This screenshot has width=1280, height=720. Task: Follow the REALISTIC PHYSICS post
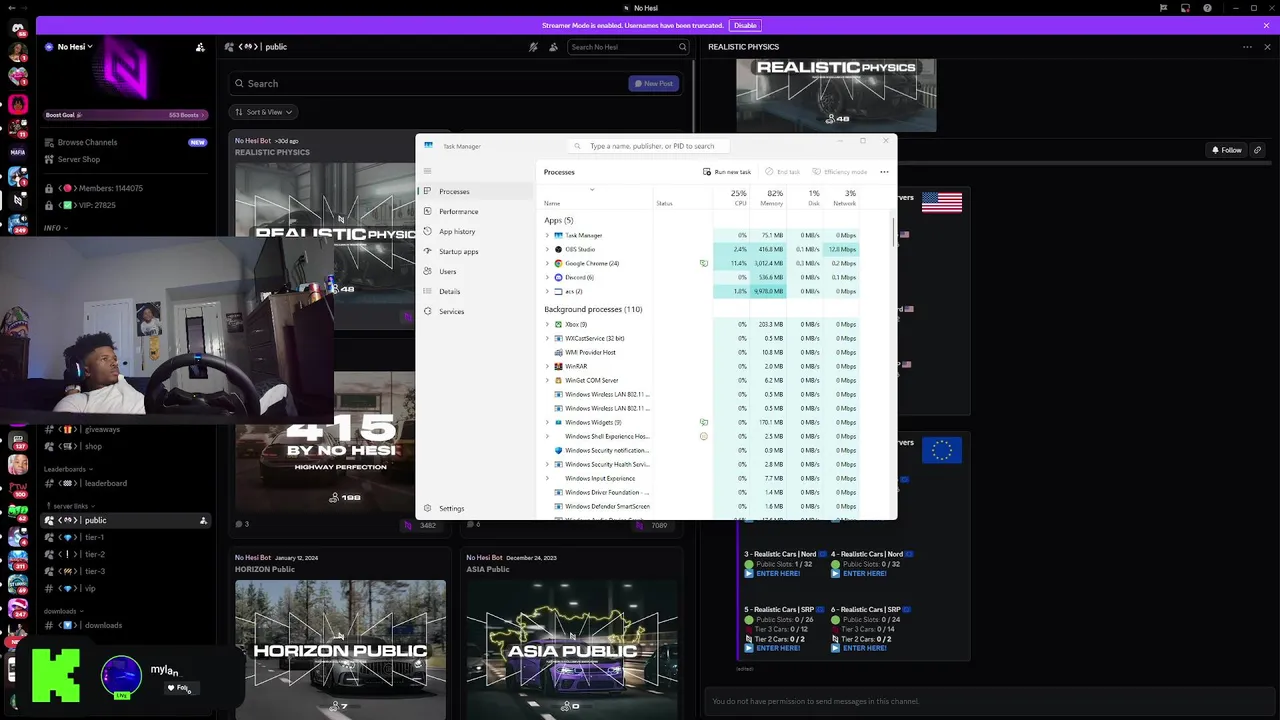(1226, 150)
